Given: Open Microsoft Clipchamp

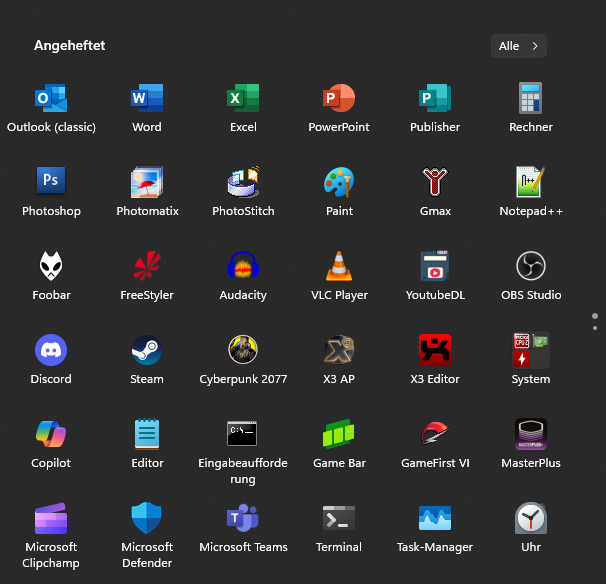Looking at the screenshot, I should tap(51, 518).
